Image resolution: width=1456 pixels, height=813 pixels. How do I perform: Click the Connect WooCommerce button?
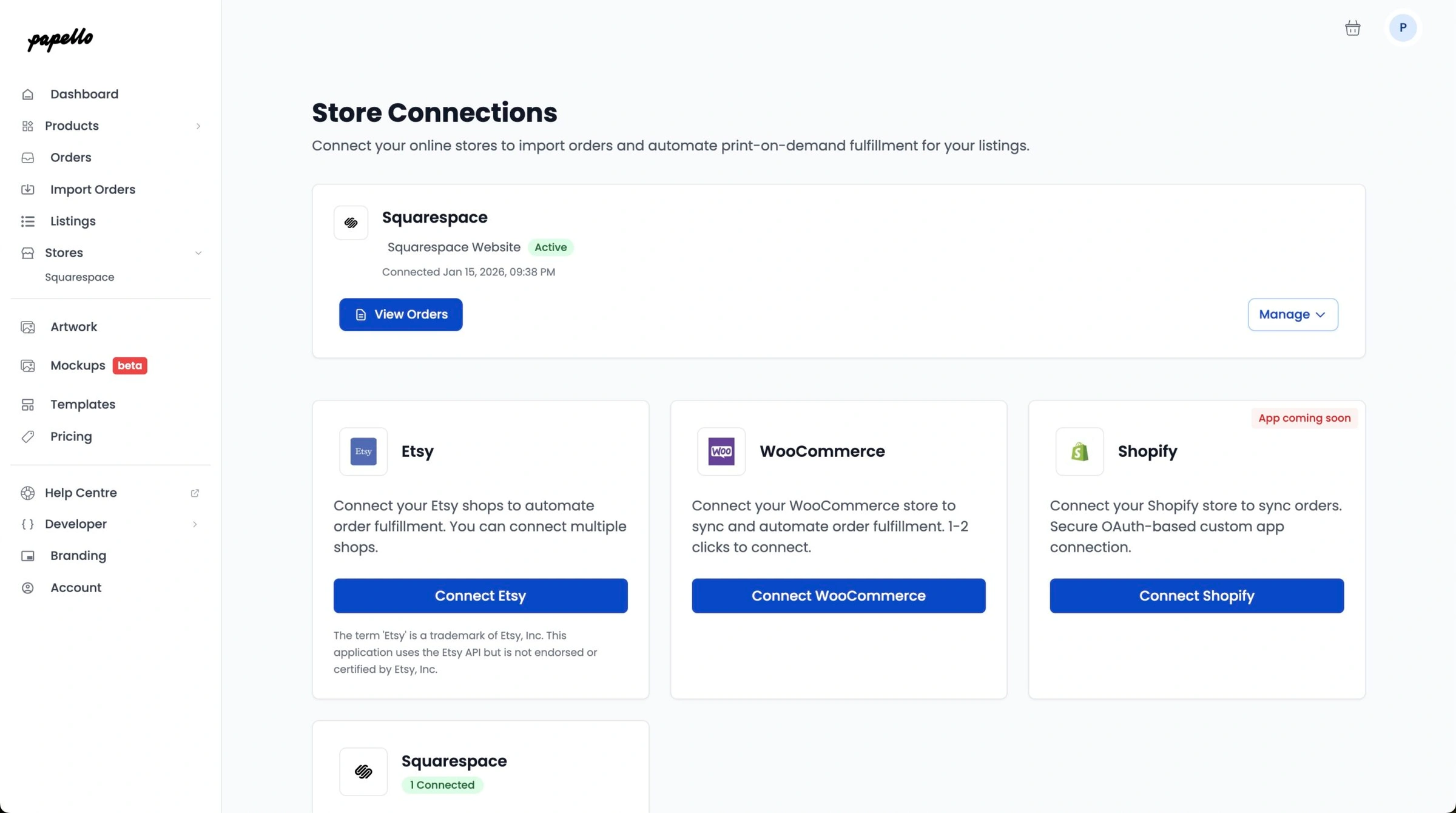(x=838, y=595)
